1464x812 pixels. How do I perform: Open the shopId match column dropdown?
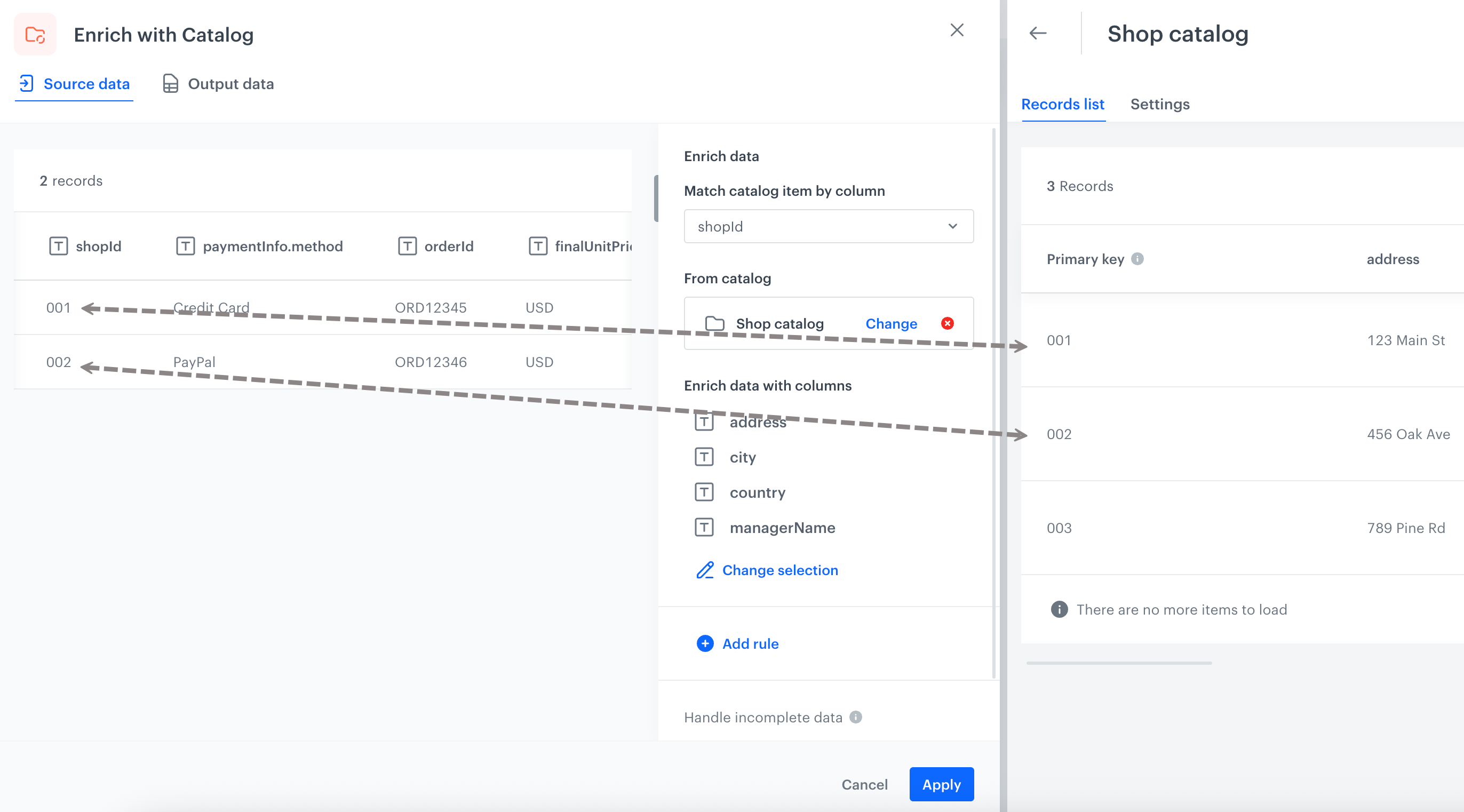tap(828, 226)
